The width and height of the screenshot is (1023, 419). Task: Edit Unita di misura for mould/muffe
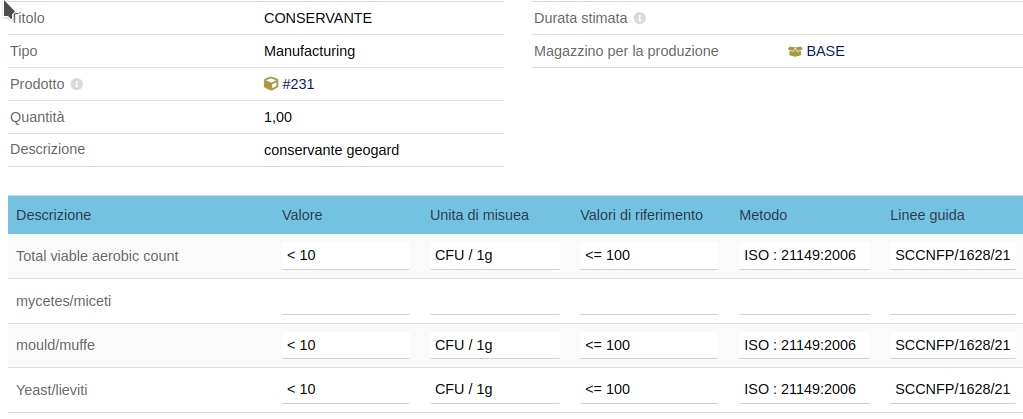[x=495, y=345]
